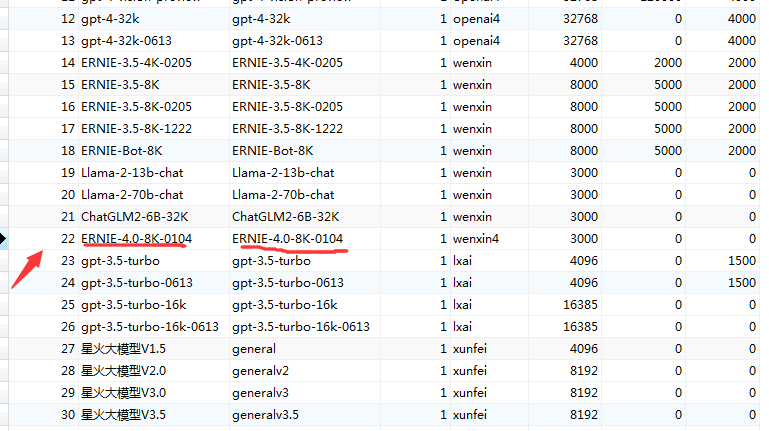The image size is (769, 431).
Task: Click the 3000 value in row 20
Action: (584, 195)
